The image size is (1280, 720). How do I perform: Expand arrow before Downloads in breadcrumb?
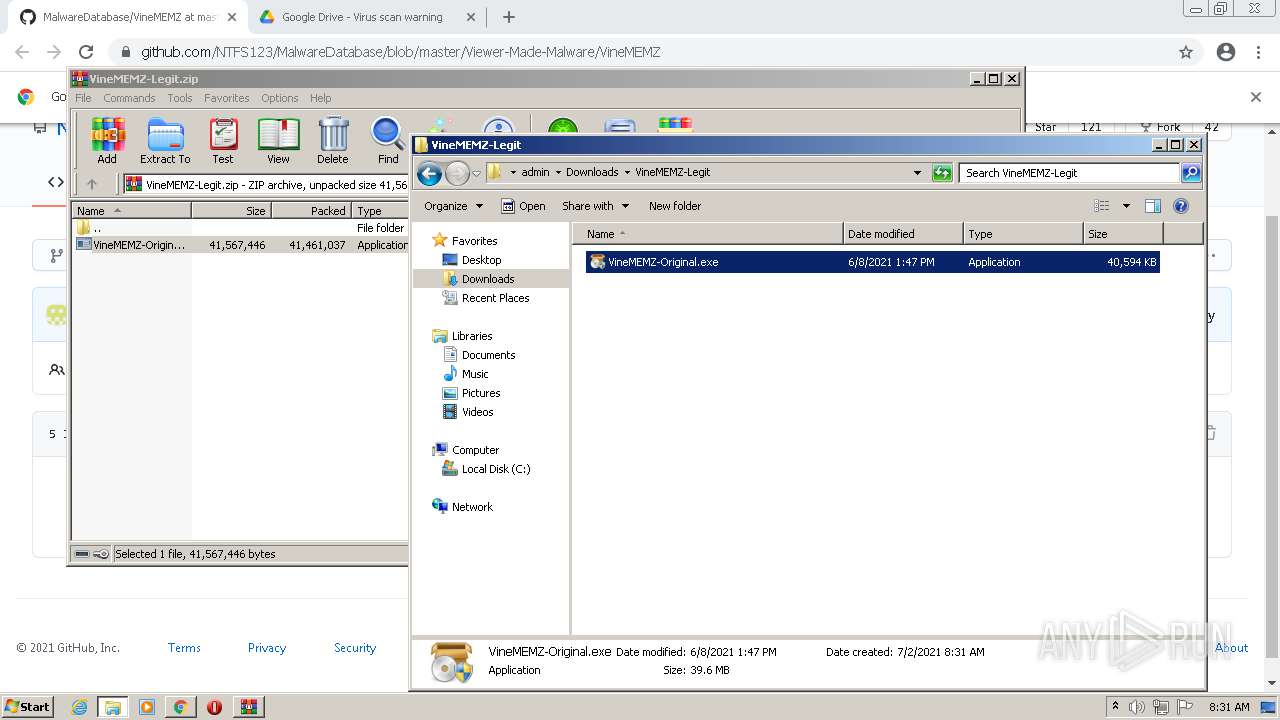tap(558, 172)
